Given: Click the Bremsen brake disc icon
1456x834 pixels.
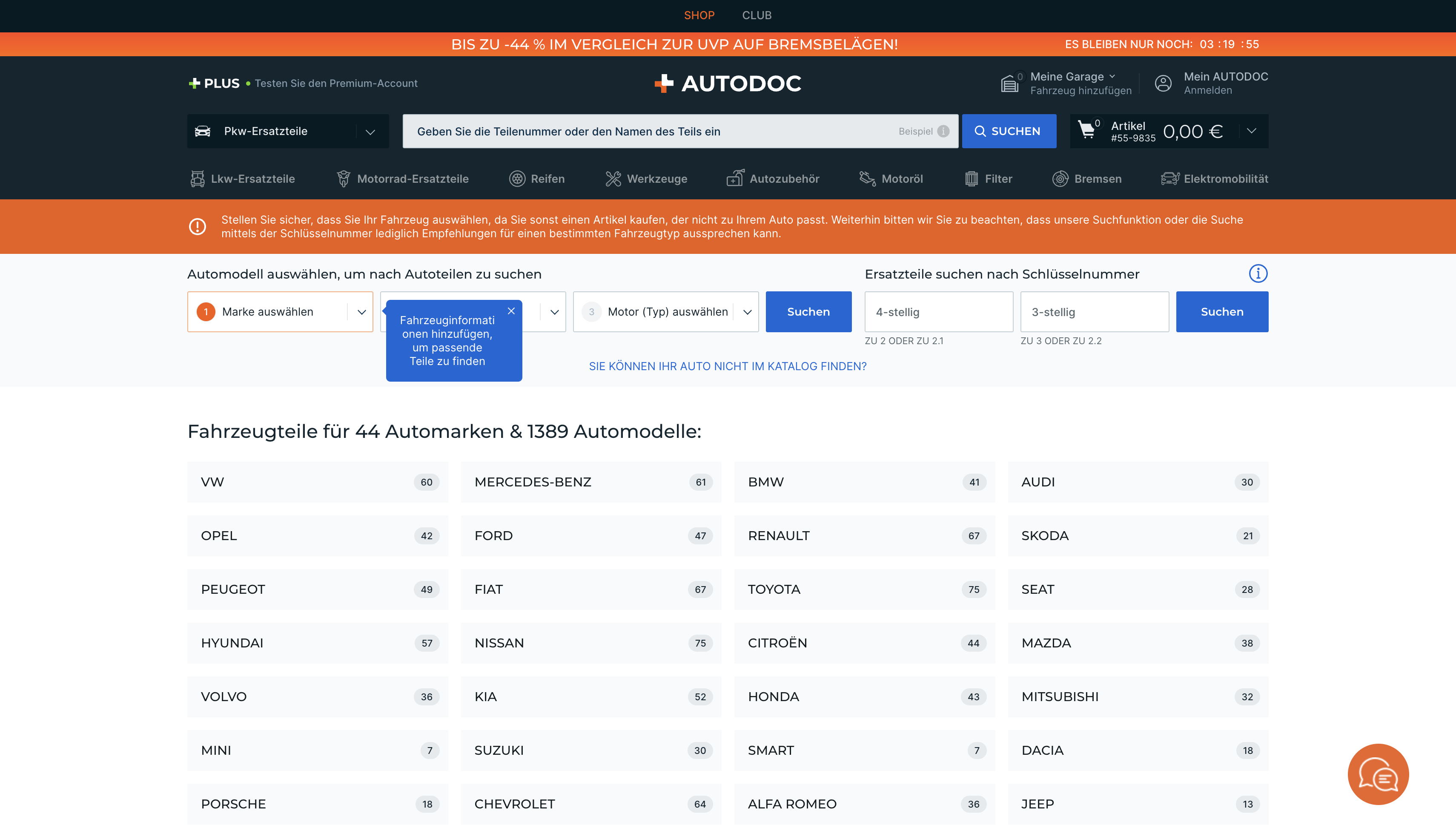Looking at the screenshot, I should (1060, 179).
